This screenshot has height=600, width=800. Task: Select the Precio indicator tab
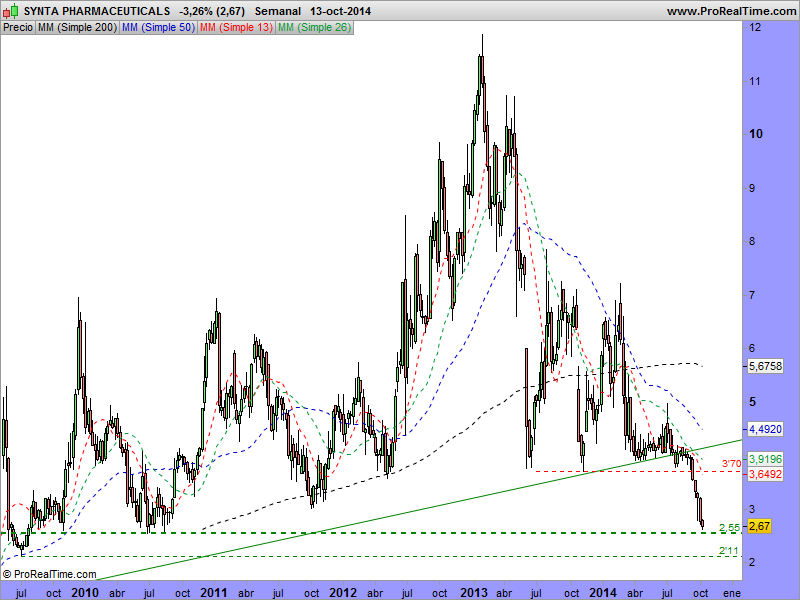pyautogui.click(x=18, y=28)
